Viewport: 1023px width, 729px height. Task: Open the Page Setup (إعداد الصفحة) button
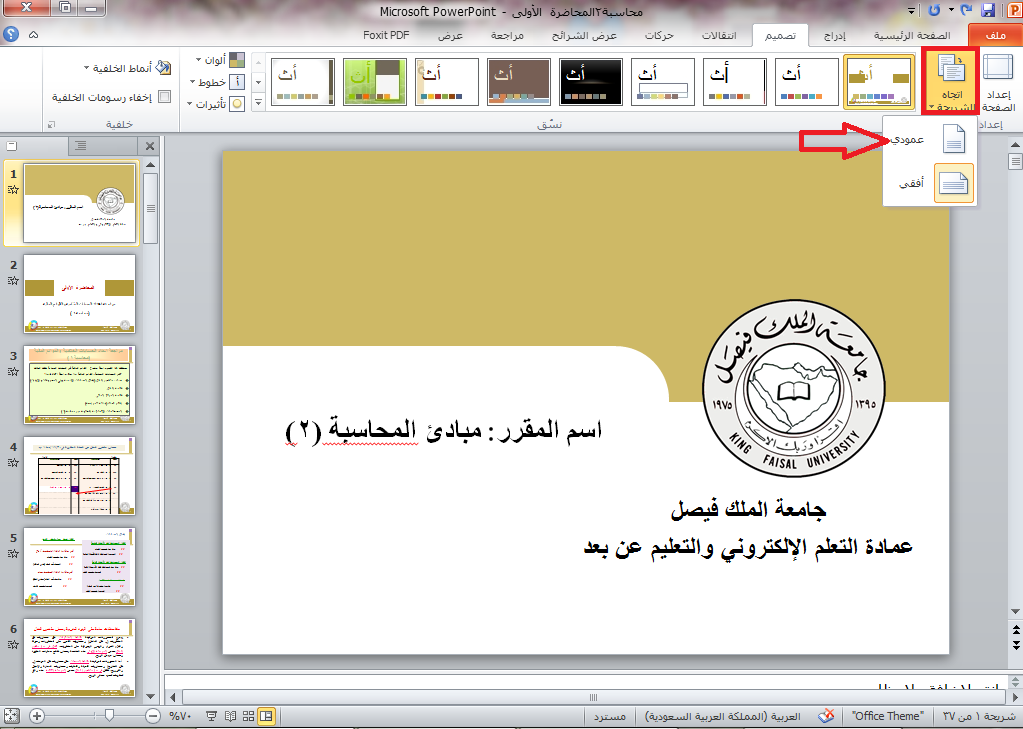click(998, 82)
